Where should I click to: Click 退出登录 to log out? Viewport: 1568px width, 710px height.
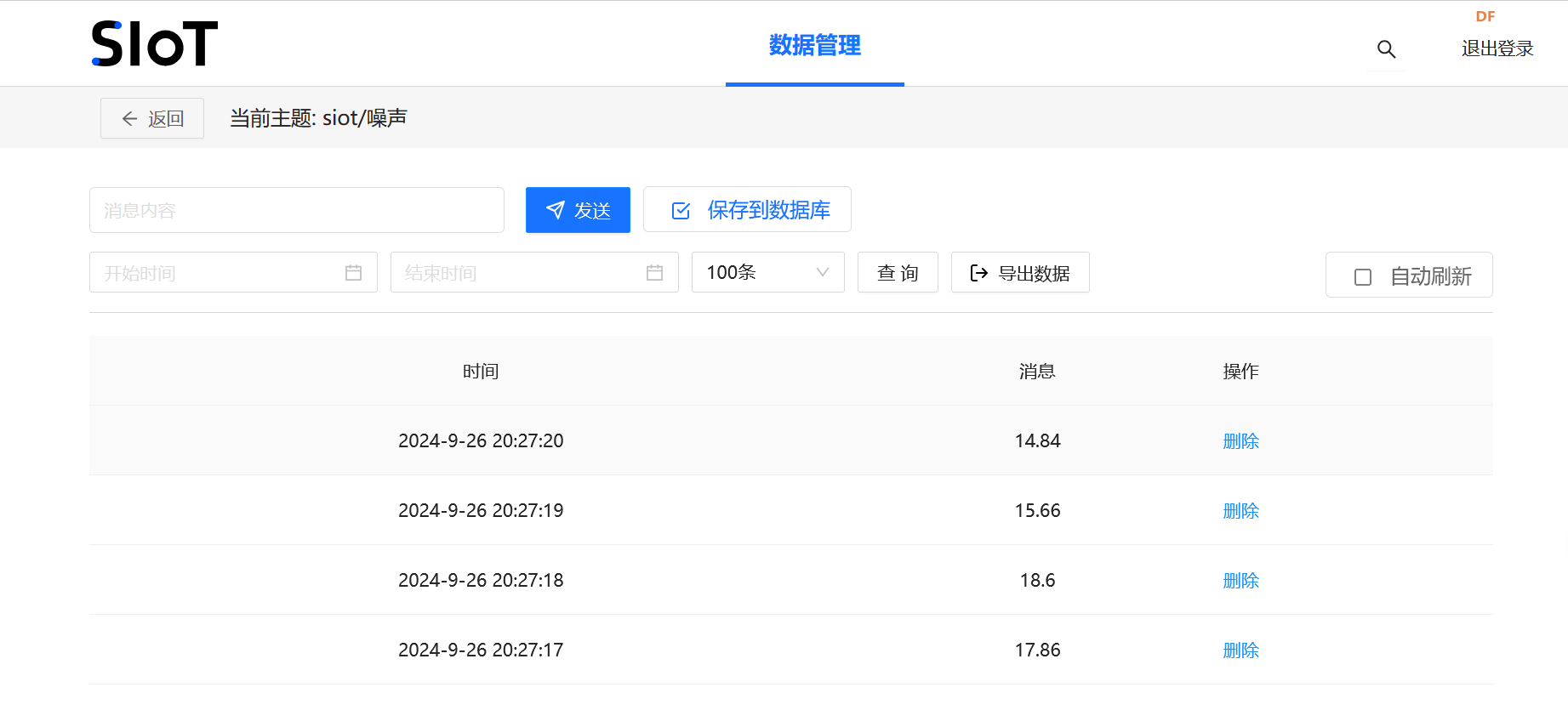pos(1497,48)
